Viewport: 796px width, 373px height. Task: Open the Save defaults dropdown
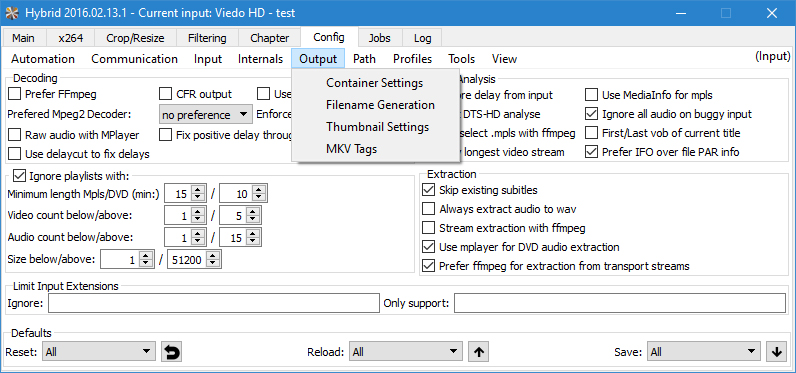pyautogui.click(x=704, y=352)
